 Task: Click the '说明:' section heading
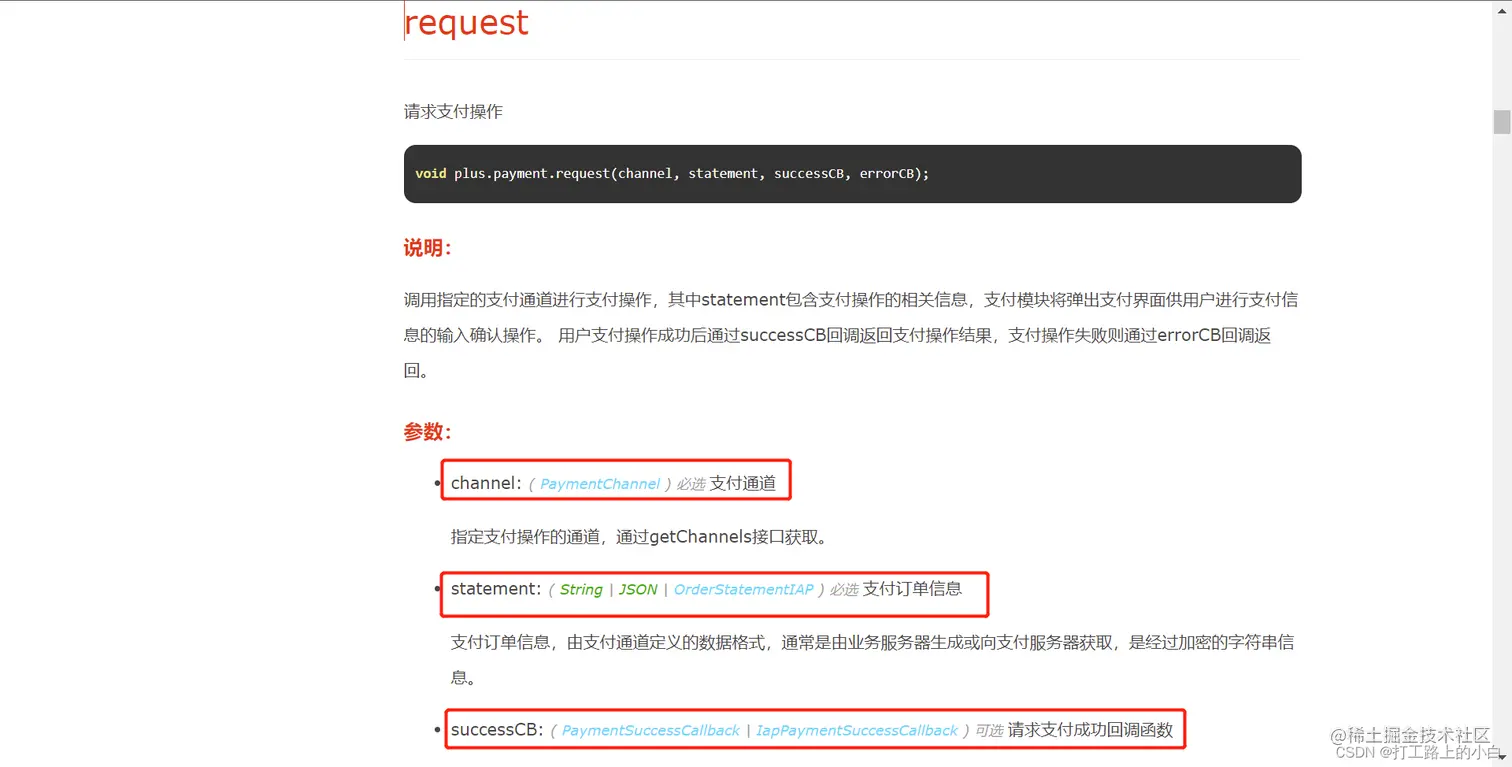[428, 249]
